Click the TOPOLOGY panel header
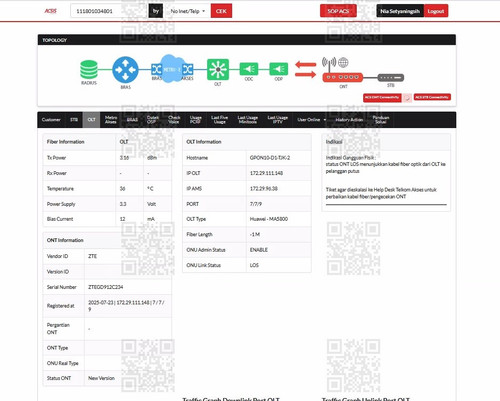This screenshot has width=500, height=401. coord(247,40)
